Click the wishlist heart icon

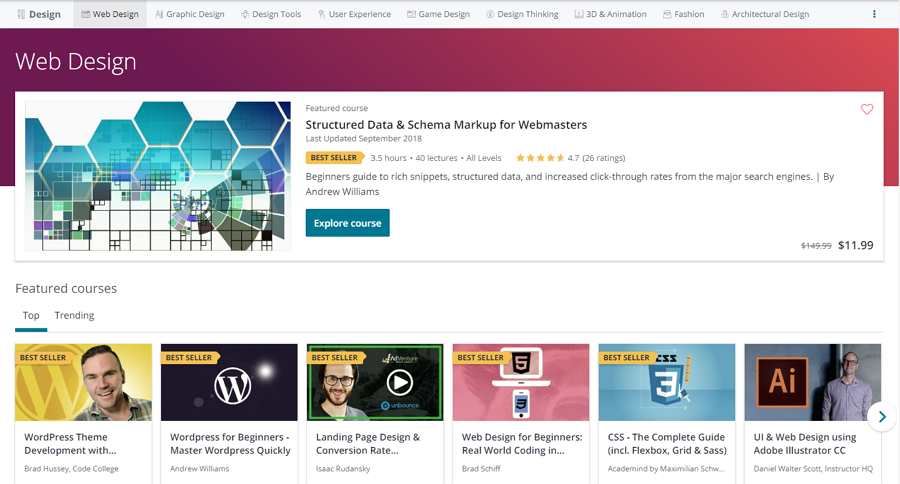tap(867, 109)
